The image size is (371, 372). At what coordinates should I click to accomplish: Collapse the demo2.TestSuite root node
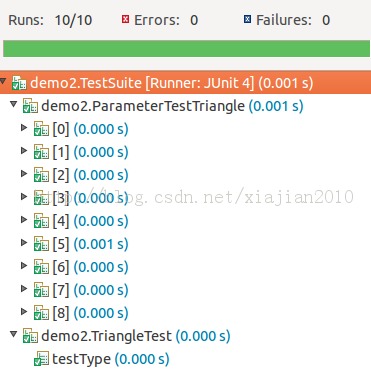point(3,81)
